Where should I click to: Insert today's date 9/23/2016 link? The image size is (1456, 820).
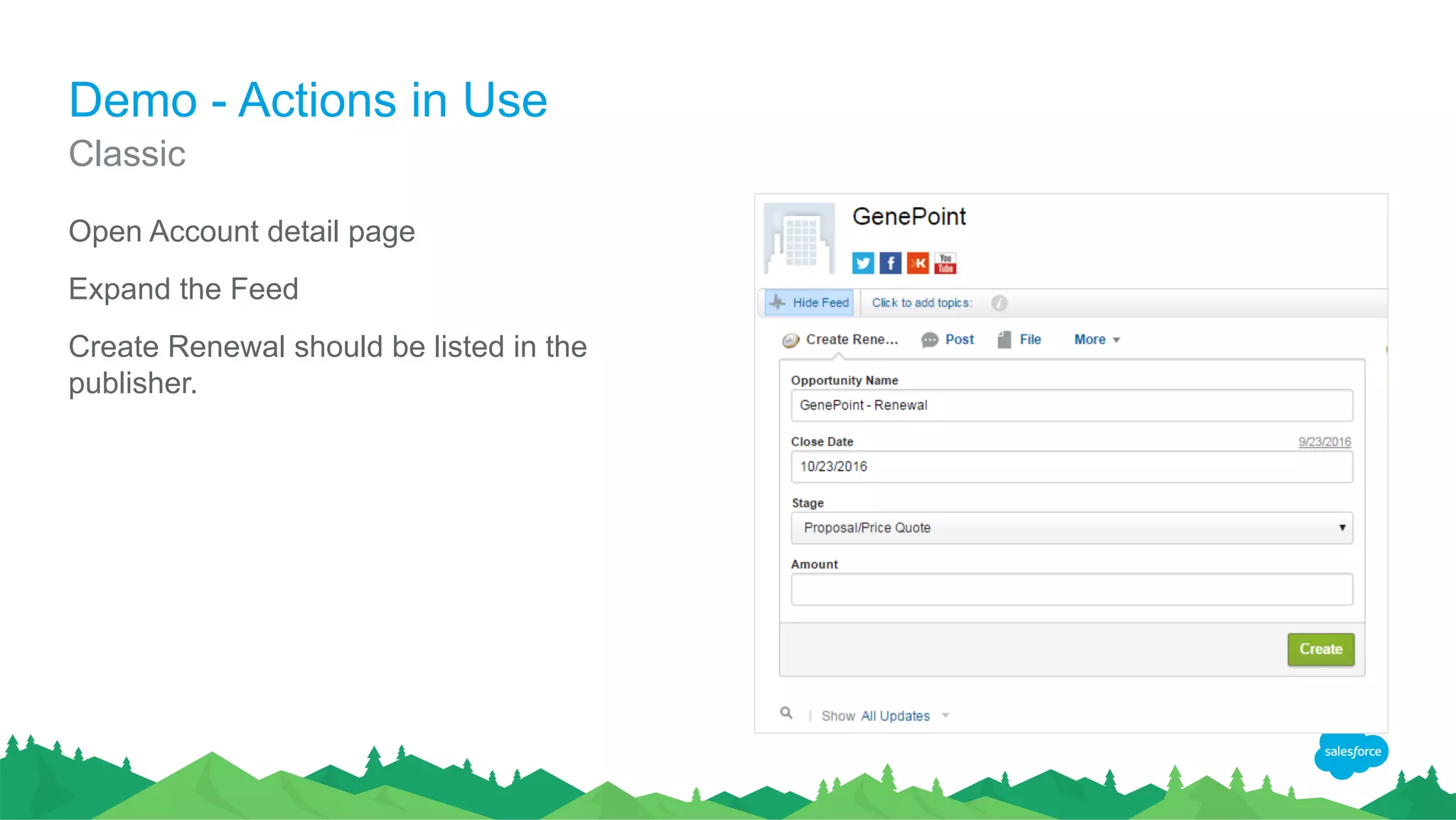[x=1324, y=442]
